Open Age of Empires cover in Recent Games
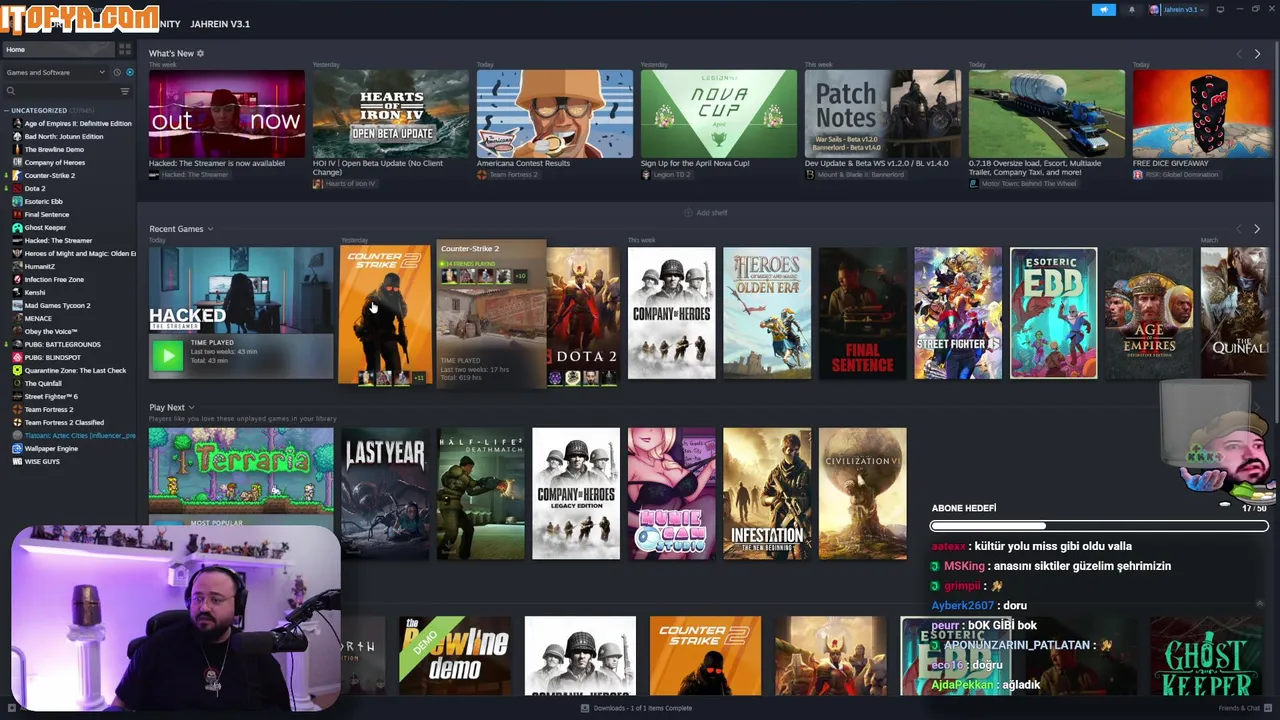The height and width of the screenshot is (720, 1280). [x=1149, y=313]
